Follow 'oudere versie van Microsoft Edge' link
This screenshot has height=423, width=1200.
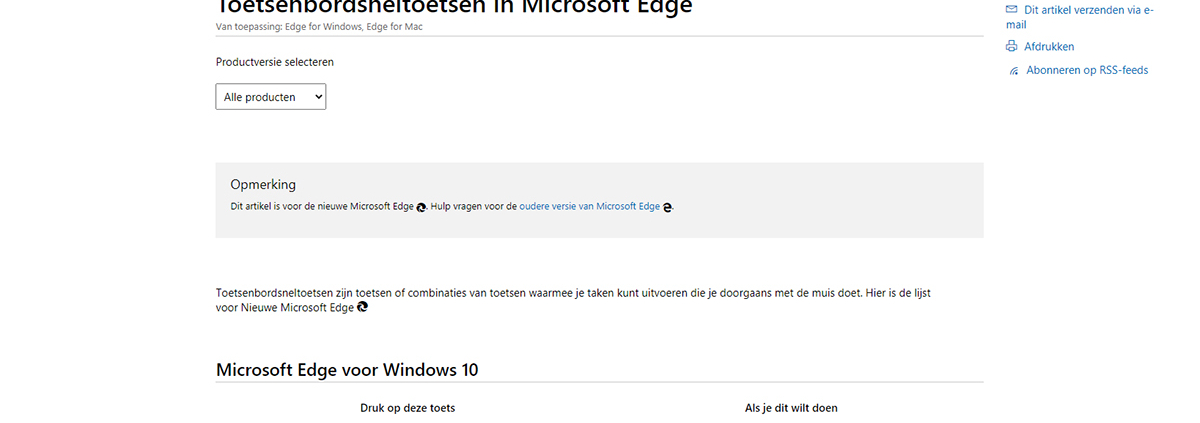point(590,207)
